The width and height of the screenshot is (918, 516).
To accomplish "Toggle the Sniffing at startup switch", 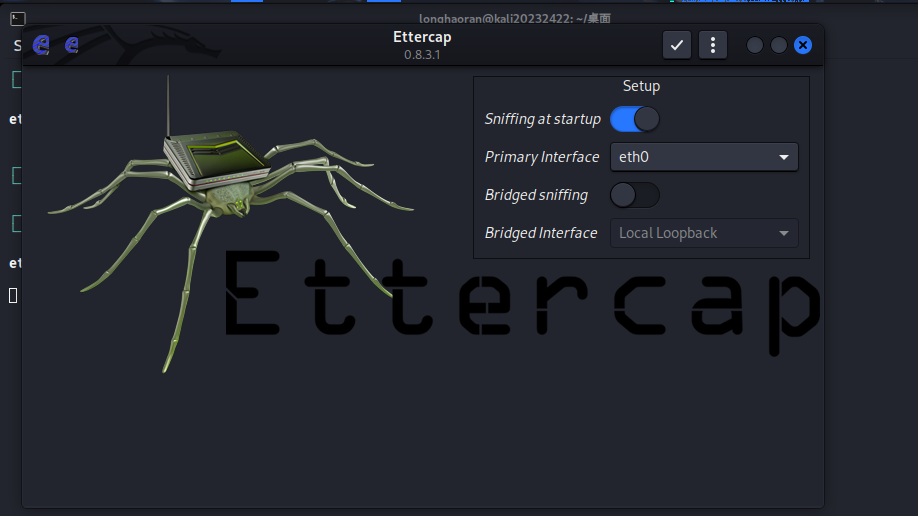I will pos(635,119).
